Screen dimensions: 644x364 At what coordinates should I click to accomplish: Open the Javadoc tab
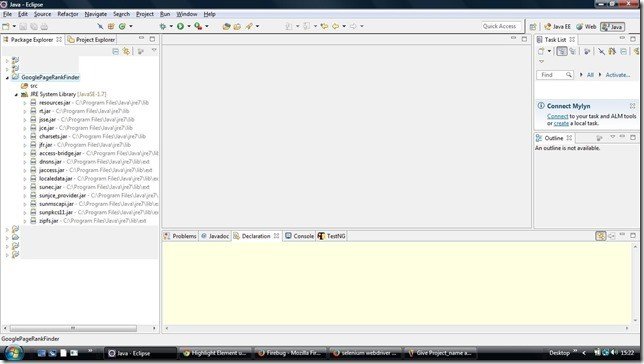pos(214,236)
